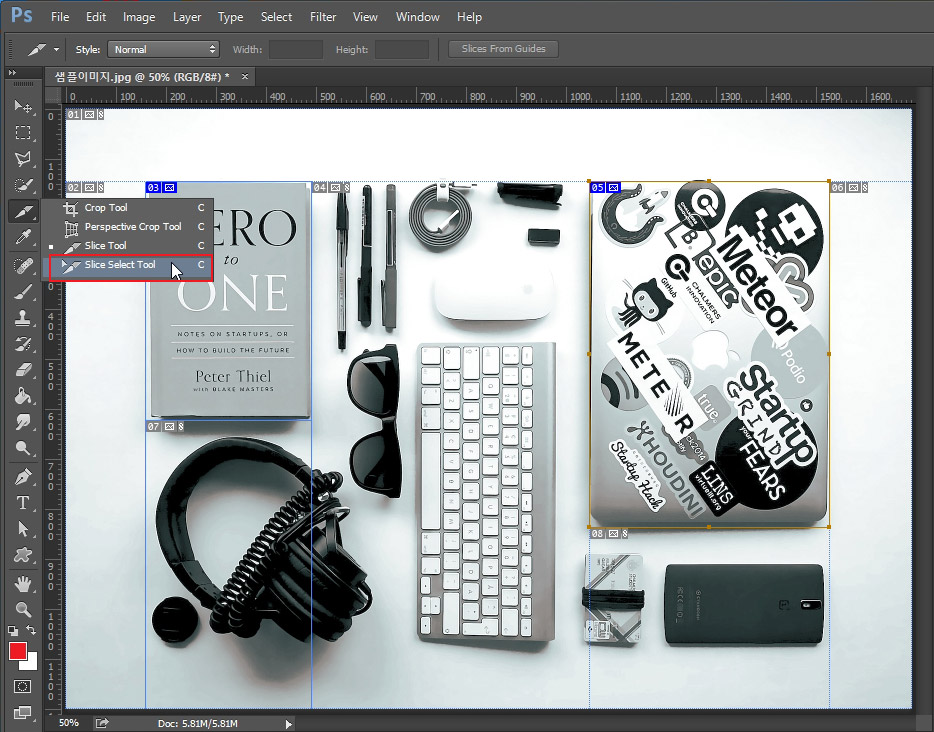Viewport: 934px width, 732px height.
Task: Click the Slices From Guides button
Action: [x=503, y=49]
